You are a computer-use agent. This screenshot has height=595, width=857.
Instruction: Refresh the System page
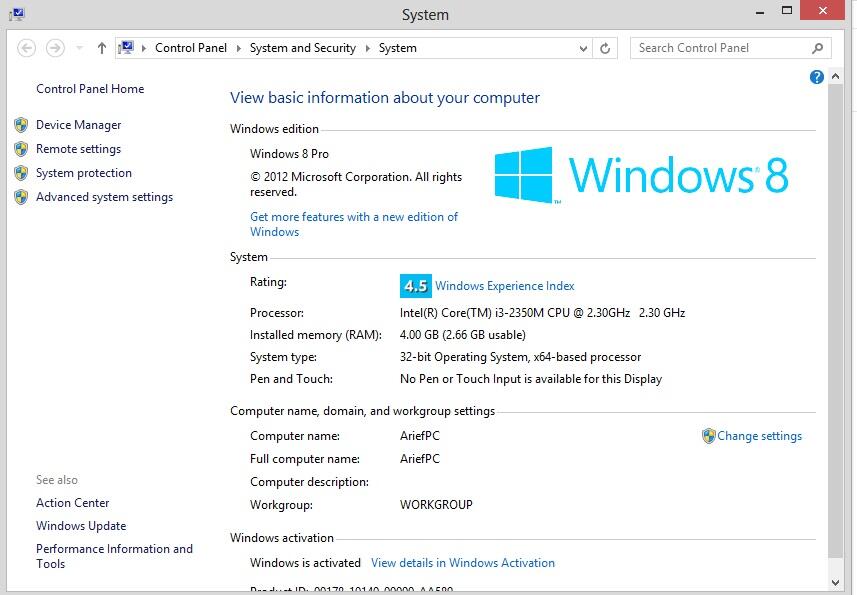[605, 49]
